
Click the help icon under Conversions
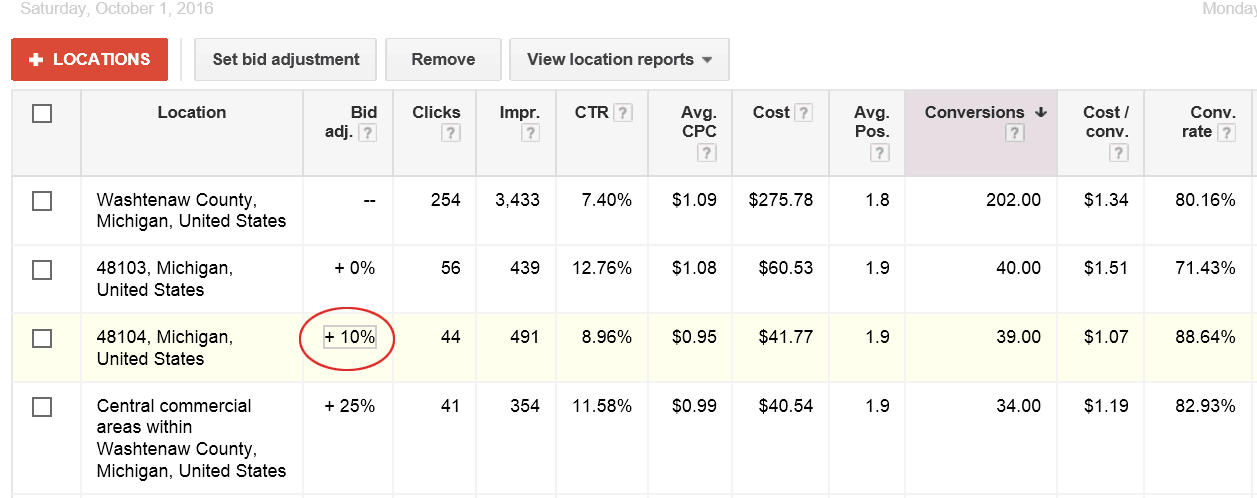(x=1015, y=133)
